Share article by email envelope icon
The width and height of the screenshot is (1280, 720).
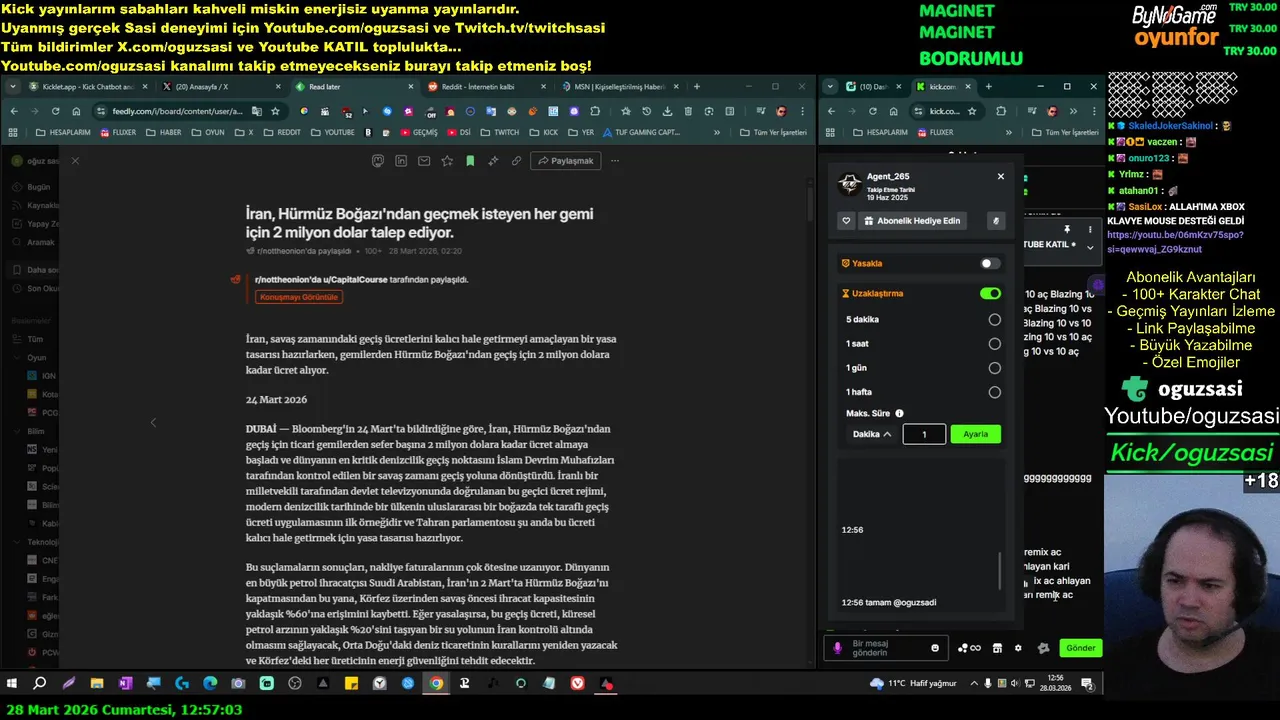click(424, 161)
